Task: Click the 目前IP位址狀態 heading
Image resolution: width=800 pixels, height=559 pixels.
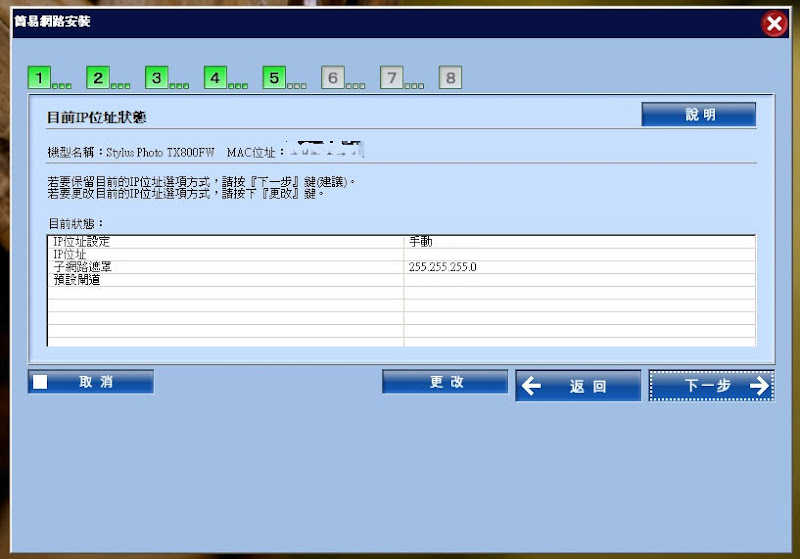Action: click(x=96, y=117)
